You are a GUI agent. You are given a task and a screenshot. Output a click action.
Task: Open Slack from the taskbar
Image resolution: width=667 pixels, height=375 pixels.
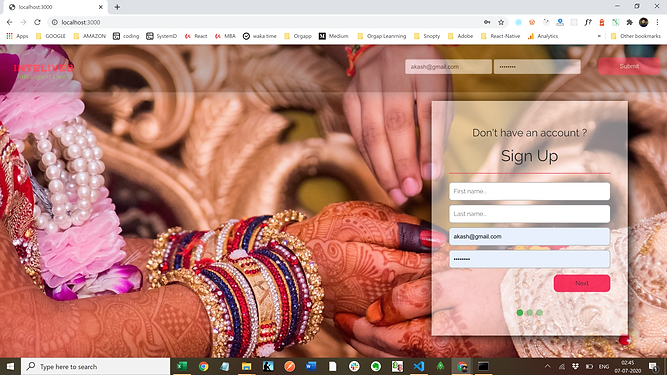pyautogui.click(x=354, y=366)
